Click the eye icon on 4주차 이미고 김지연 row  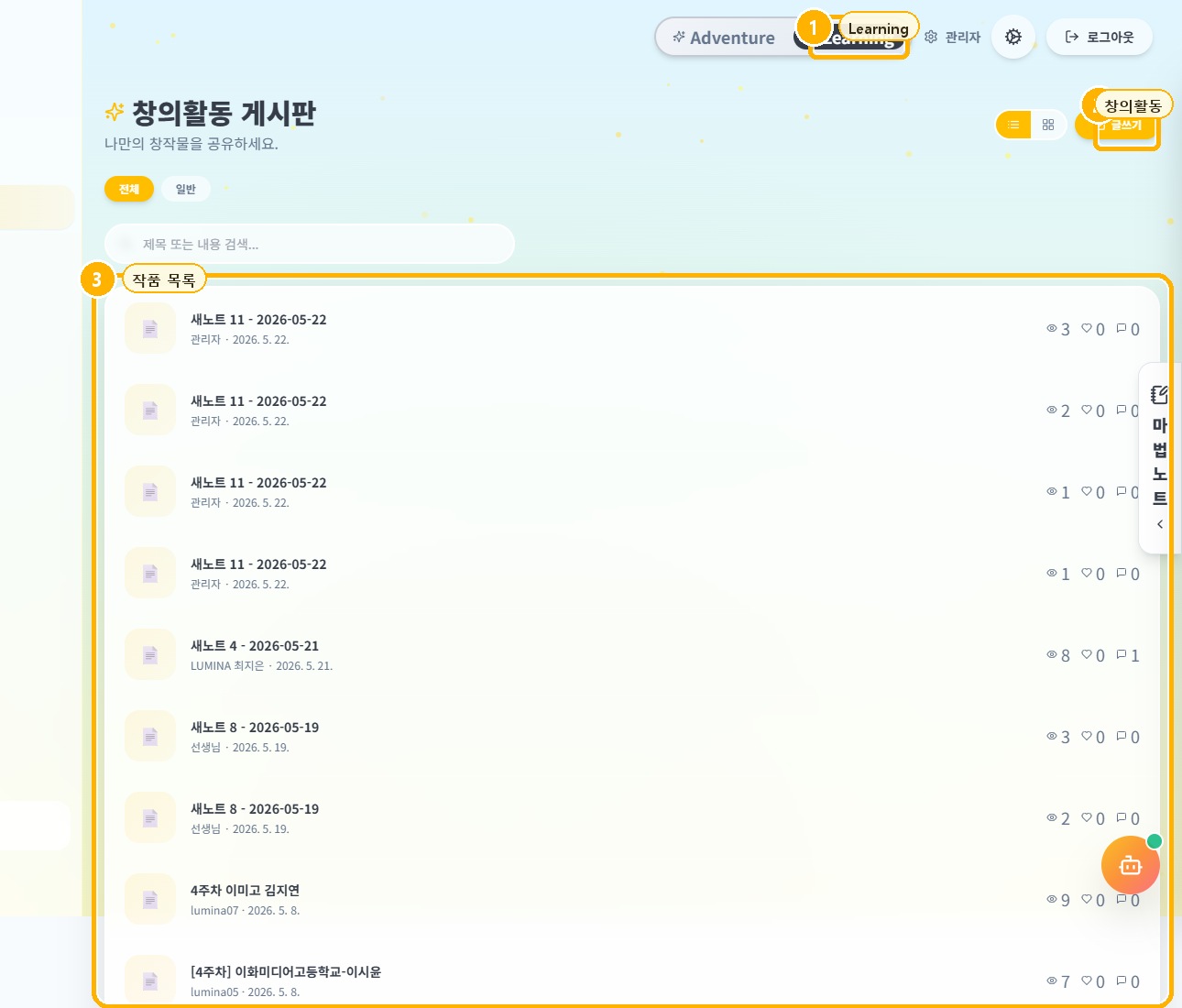coord(1052,900)
